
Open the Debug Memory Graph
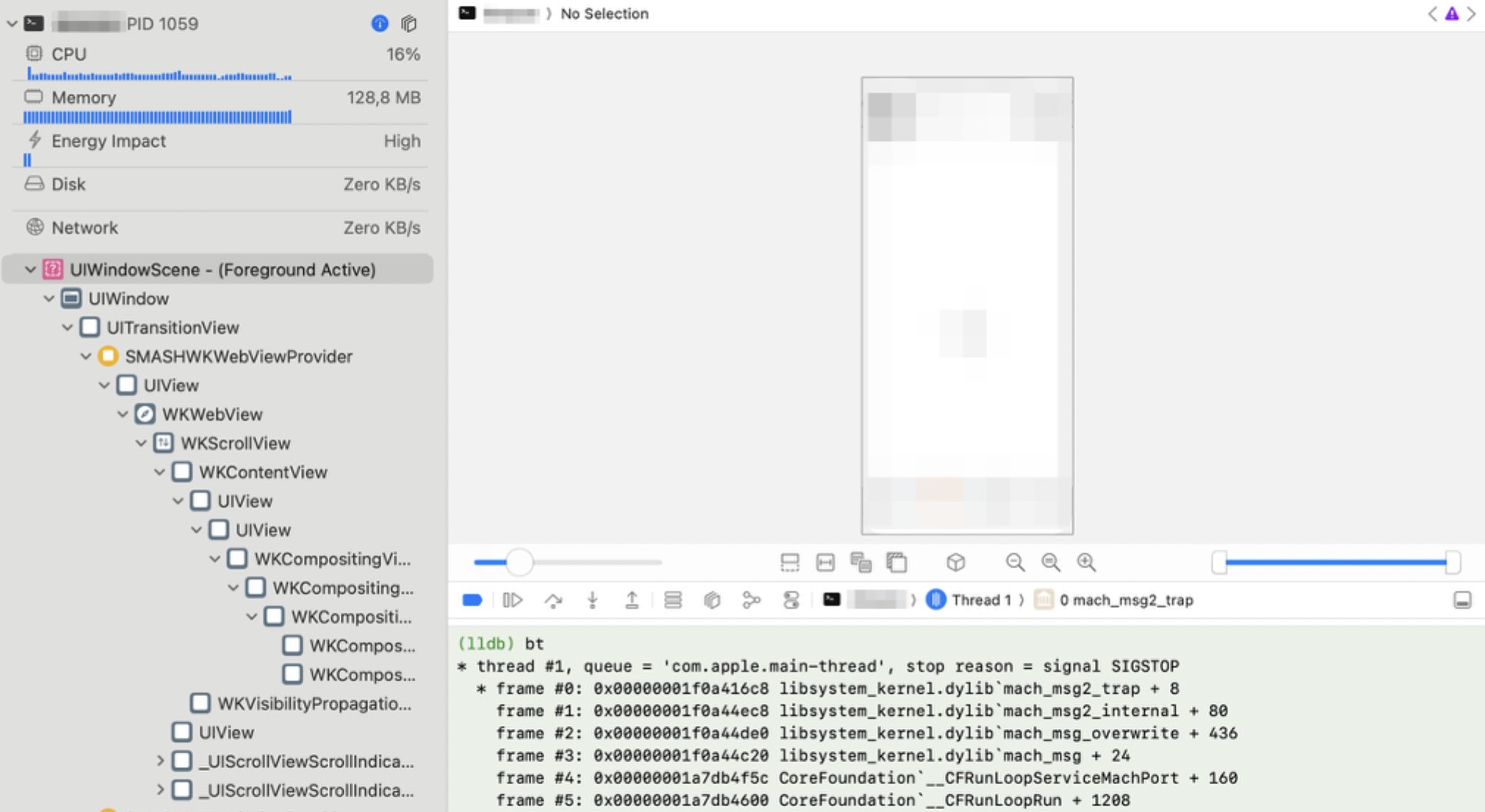[710, 600]
